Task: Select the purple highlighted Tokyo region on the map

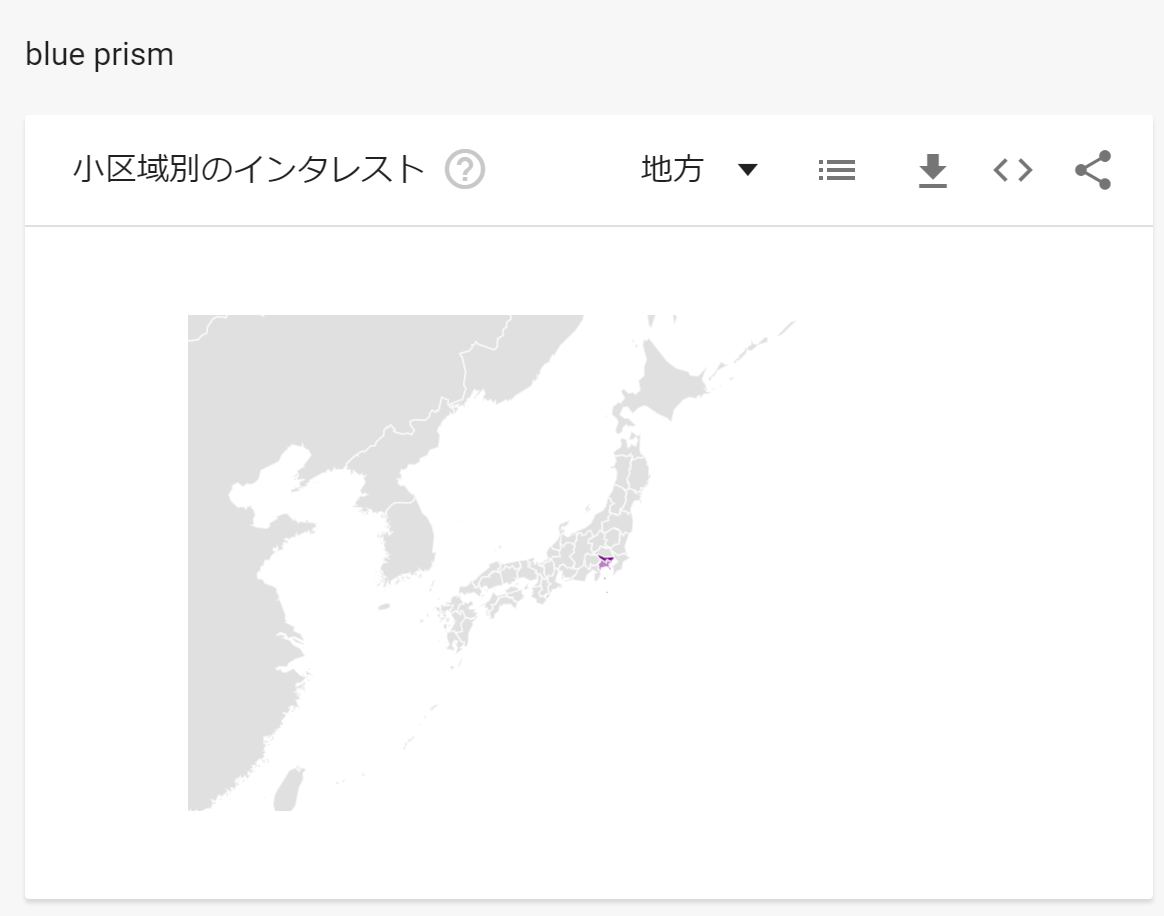Action: pos(604,562)
